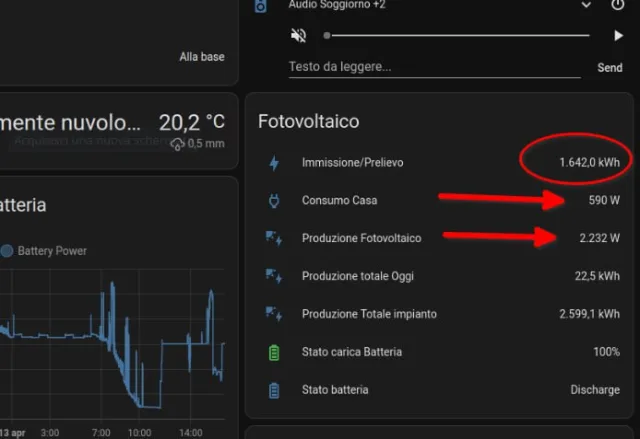The height and width of the screenshot is (439, 640).
Task: Mute the Audio Soggiorno media player
Action: tap(298, 35)
